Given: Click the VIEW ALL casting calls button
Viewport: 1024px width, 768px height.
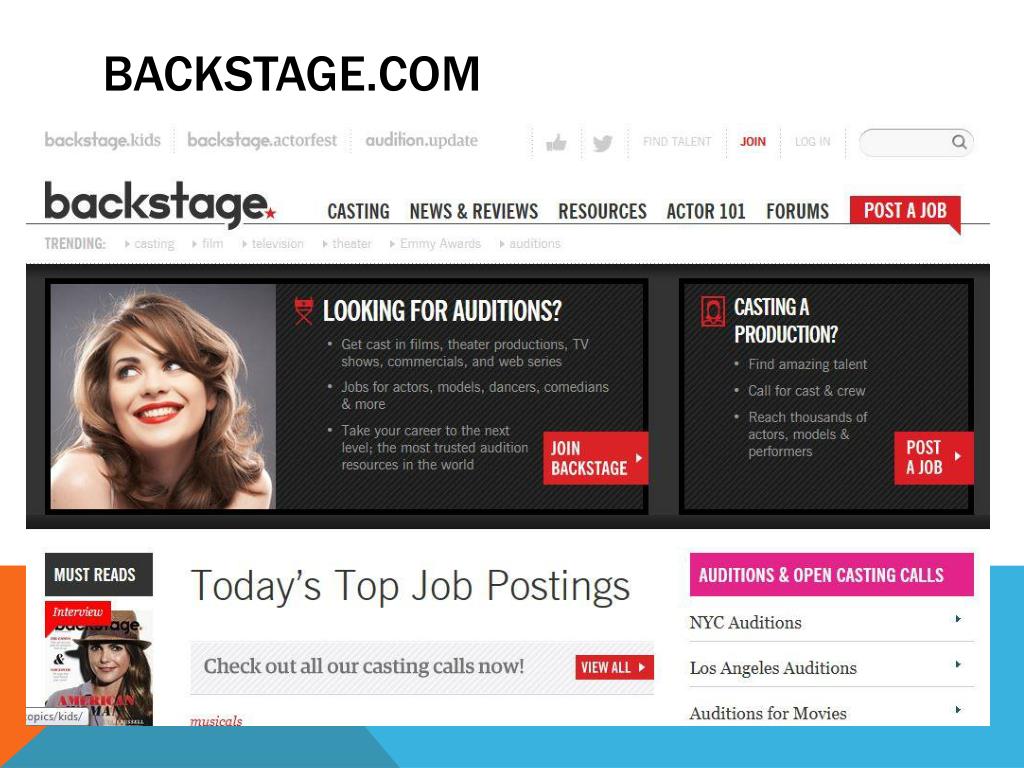Looking at the screenshot, I should click(x=614, y=667).
